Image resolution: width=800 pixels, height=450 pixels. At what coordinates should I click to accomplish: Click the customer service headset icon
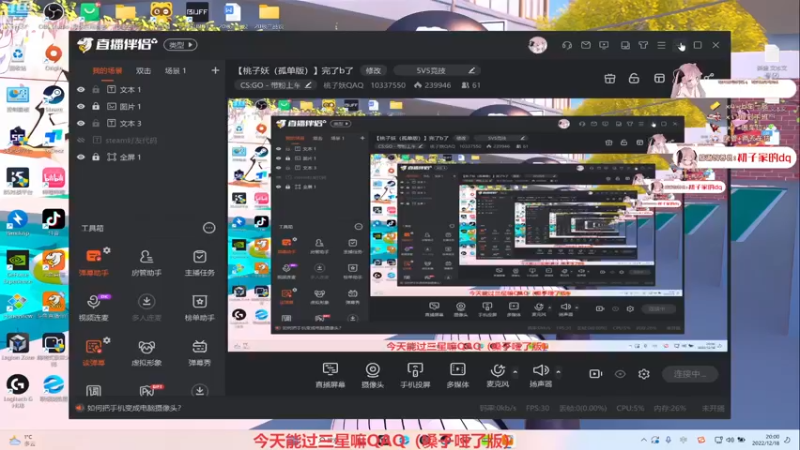click(567, 45)
